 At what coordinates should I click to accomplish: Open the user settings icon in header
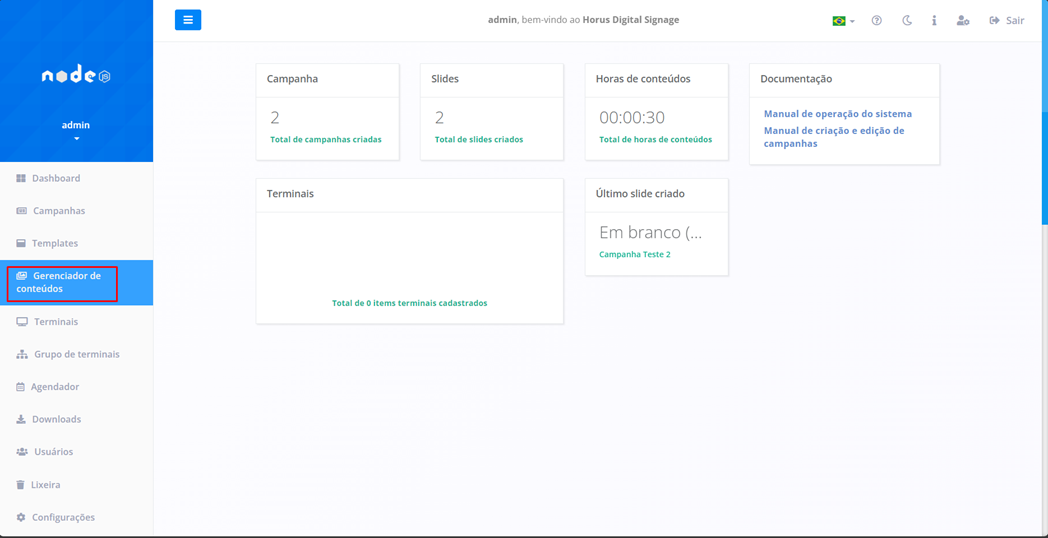962,20
